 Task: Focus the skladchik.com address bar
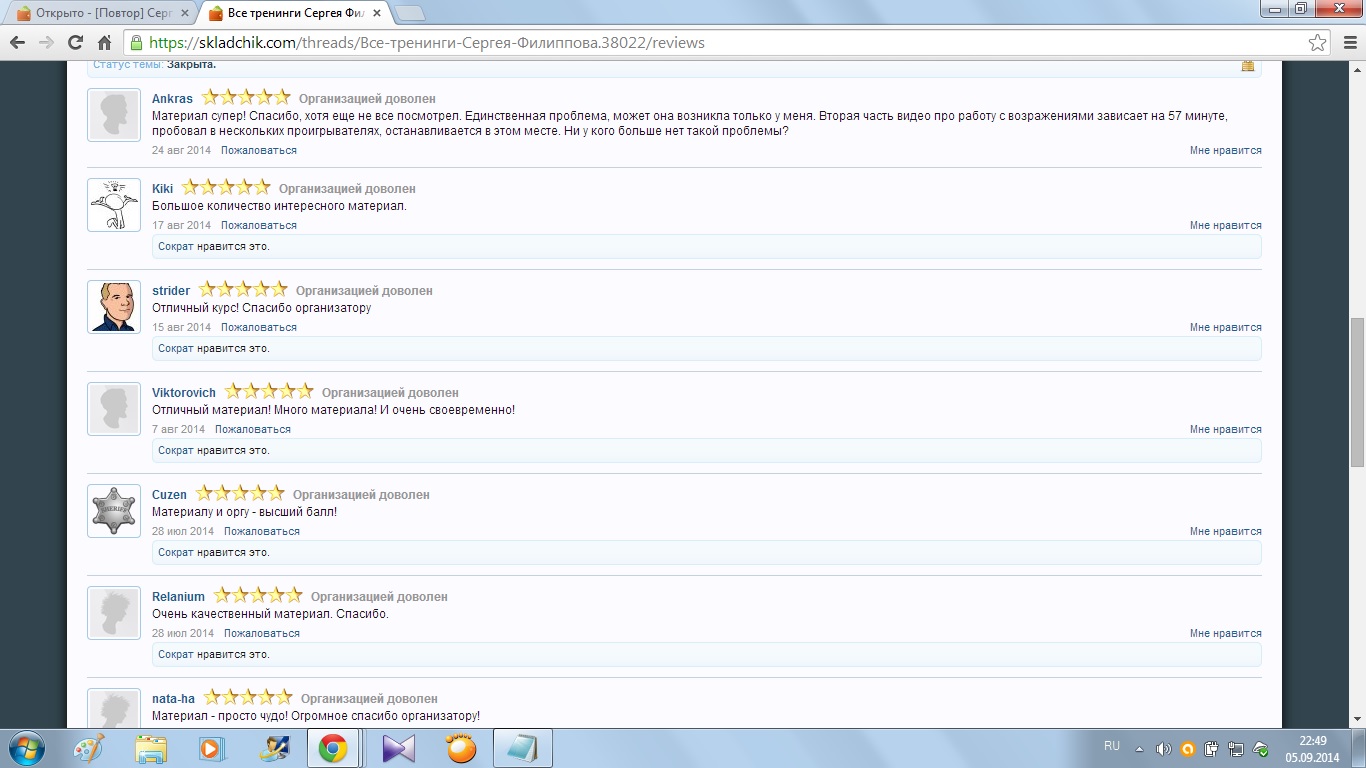point(715,43)
